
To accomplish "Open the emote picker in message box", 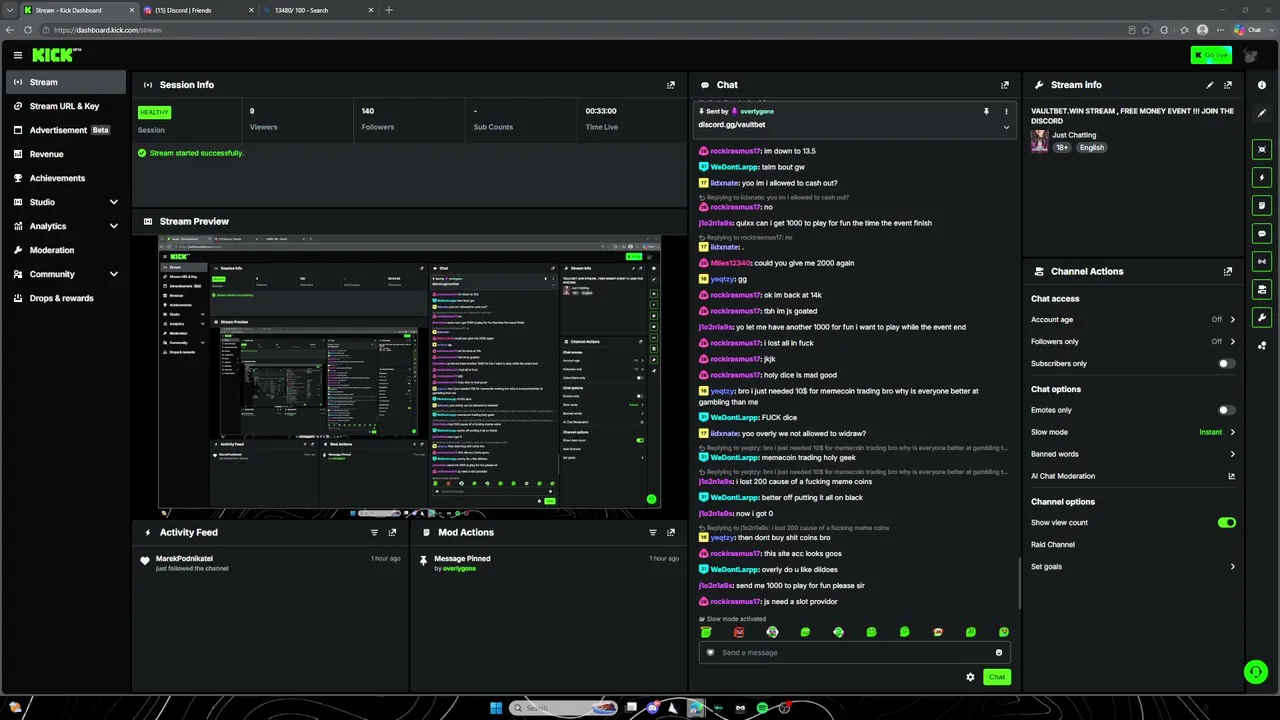I will 998,653.
